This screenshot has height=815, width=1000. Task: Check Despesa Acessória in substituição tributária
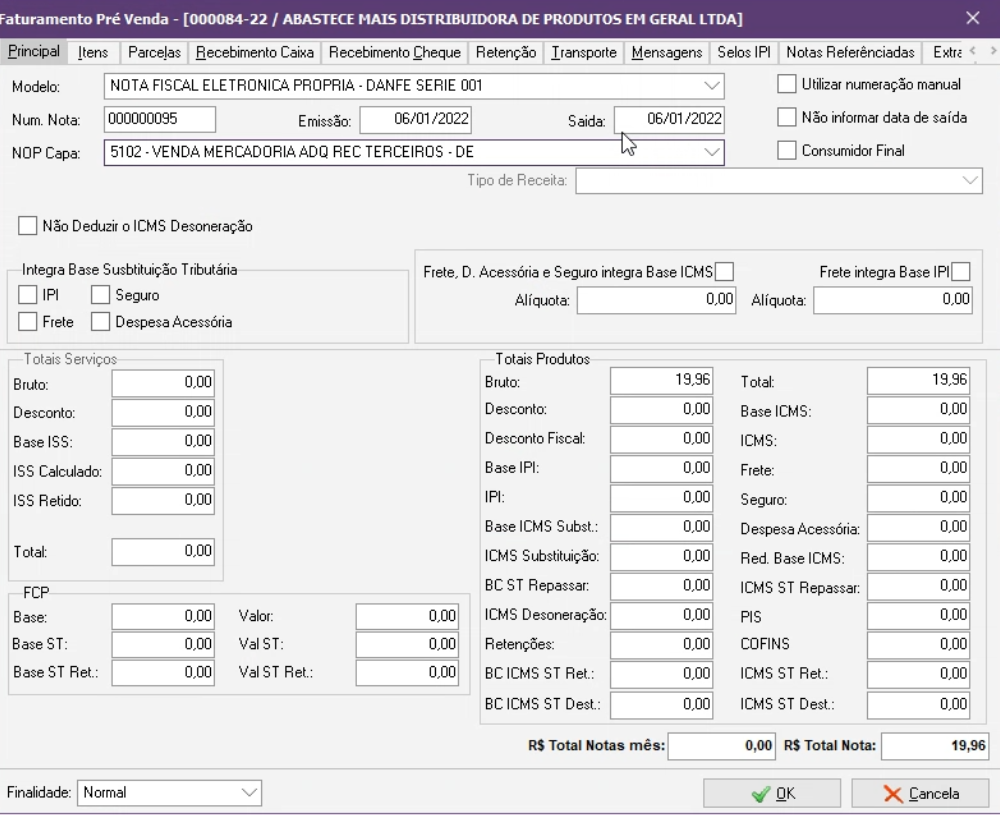click(x=101, y=322)
